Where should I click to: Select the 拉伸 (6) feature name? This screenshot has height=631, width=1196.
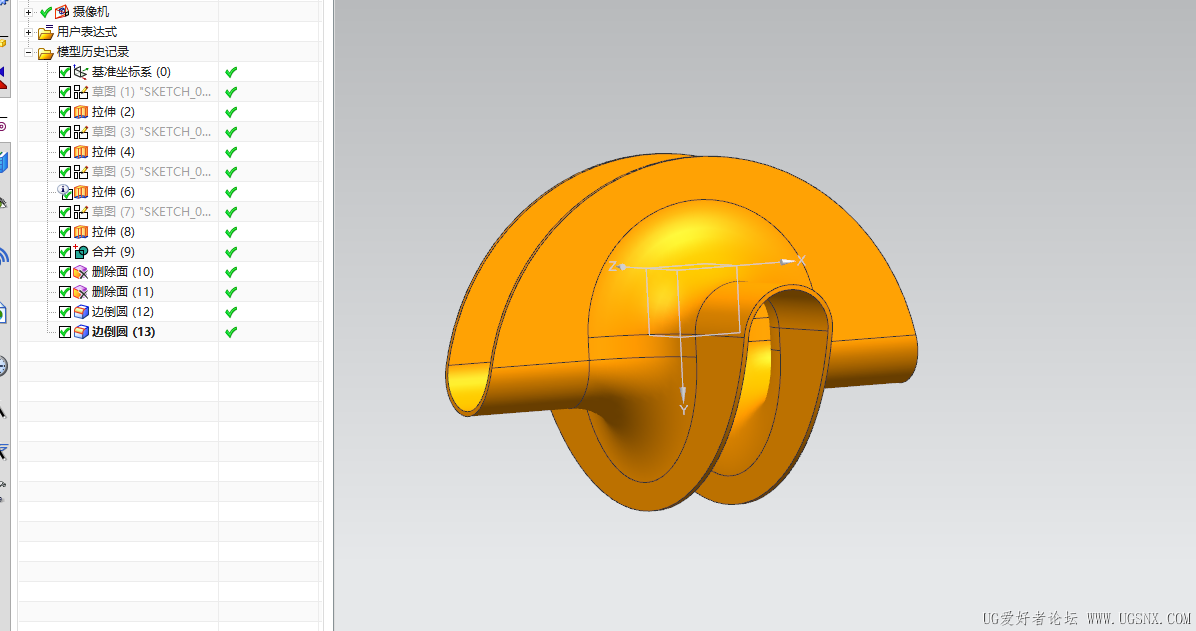tap(113, 192)
